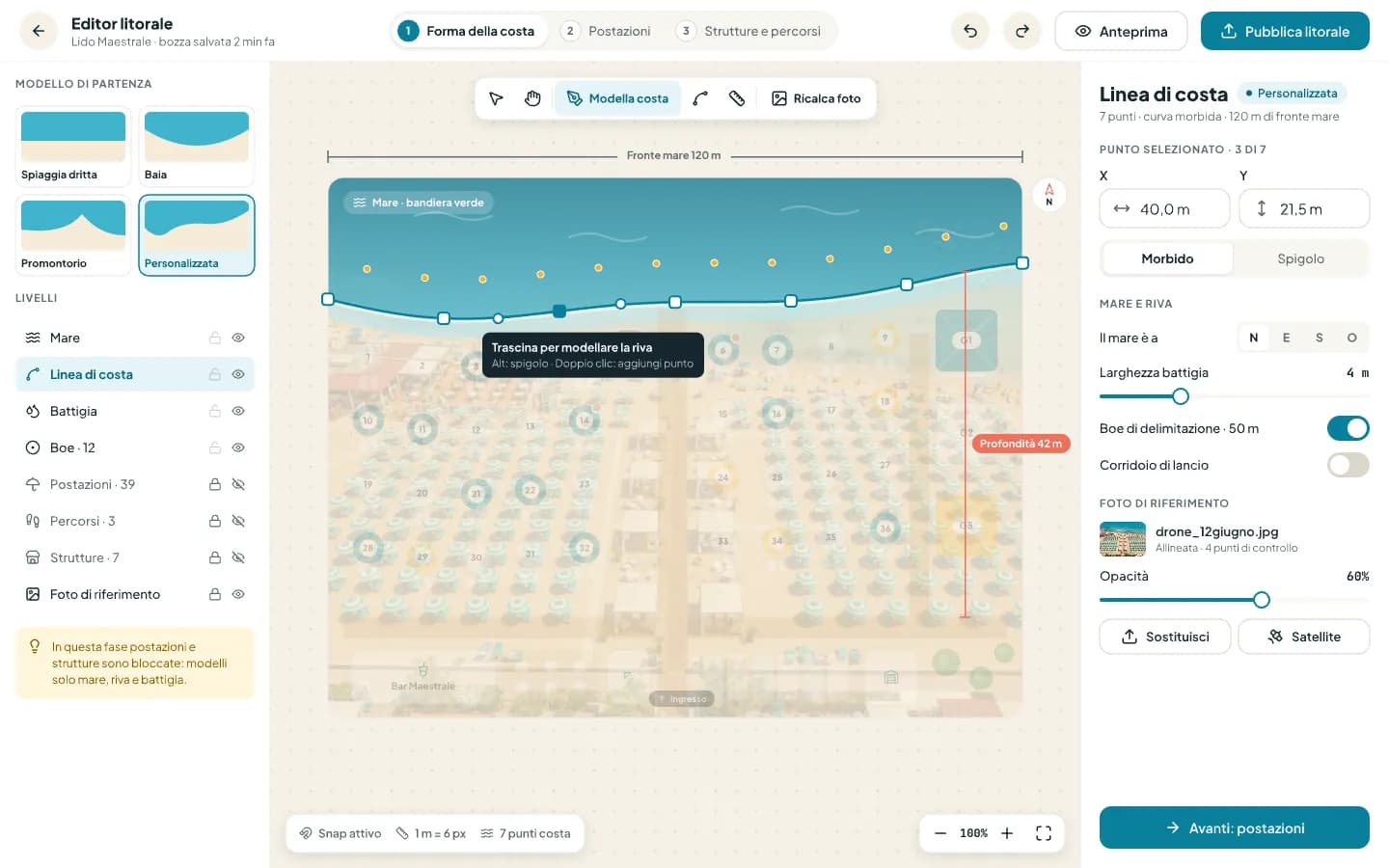Select the arrow pointer tool
Viewport: 1389px width, 868px height.
coord(496,98)
